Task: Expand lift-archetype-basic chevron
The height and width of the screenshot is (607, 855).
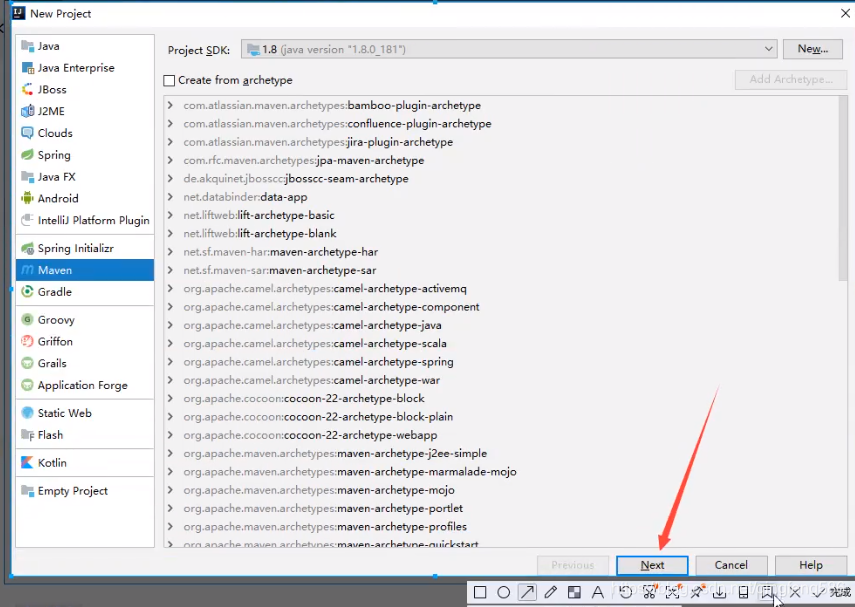Action: pos(170,215)
